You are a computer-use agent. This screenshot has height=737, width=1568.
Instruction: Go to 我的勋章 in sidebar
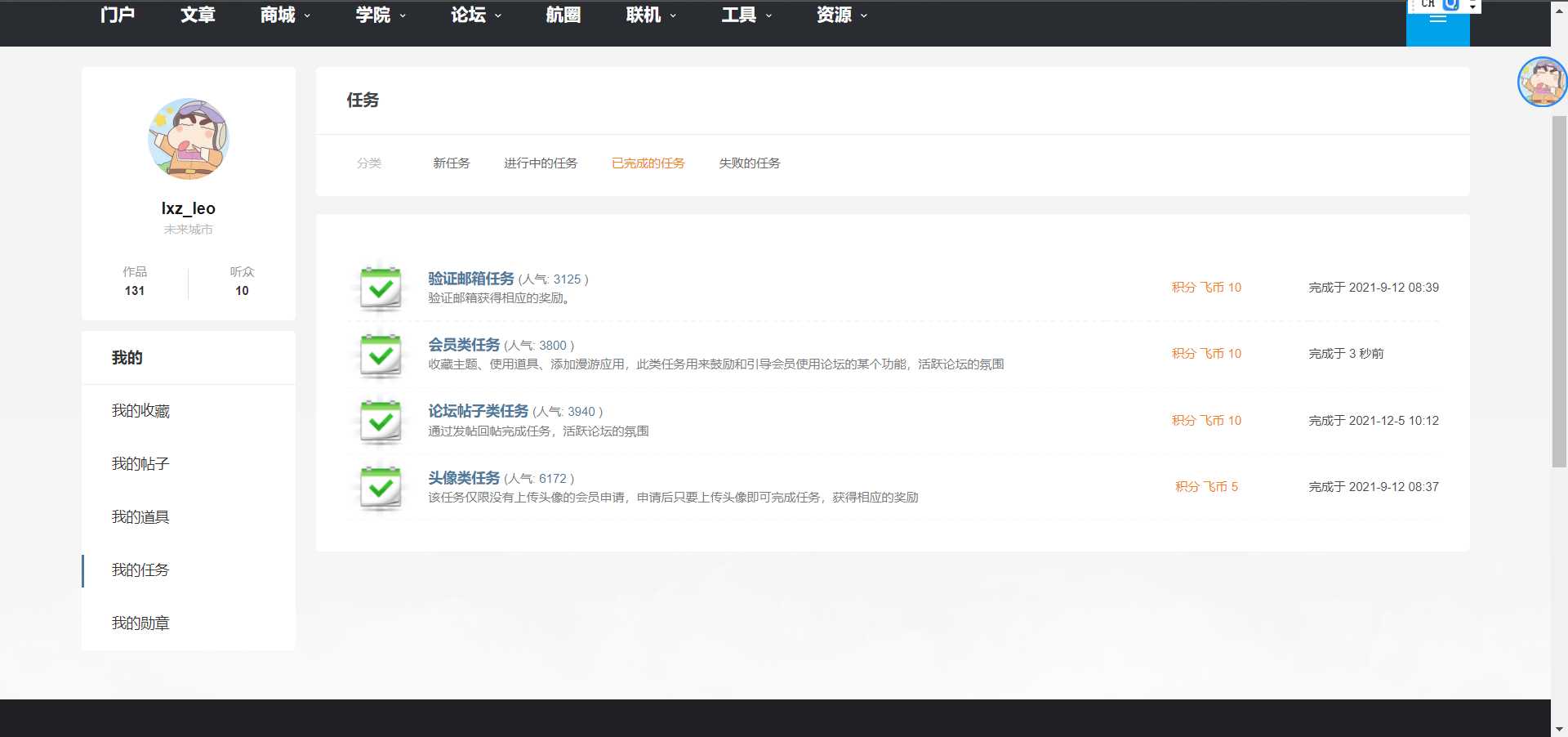(140, 623)
